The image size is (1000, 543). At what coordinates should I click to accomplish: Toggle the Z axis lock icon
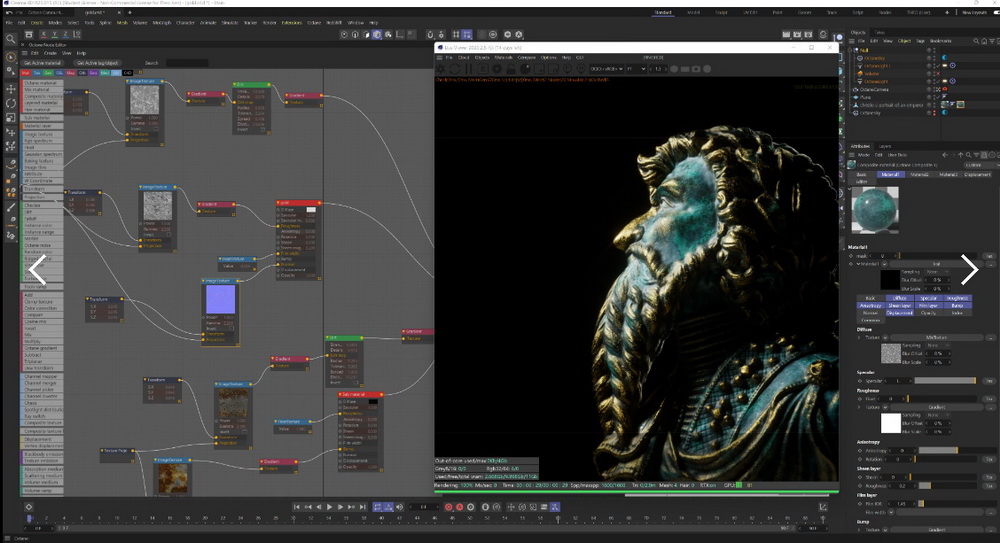[66, 34]
